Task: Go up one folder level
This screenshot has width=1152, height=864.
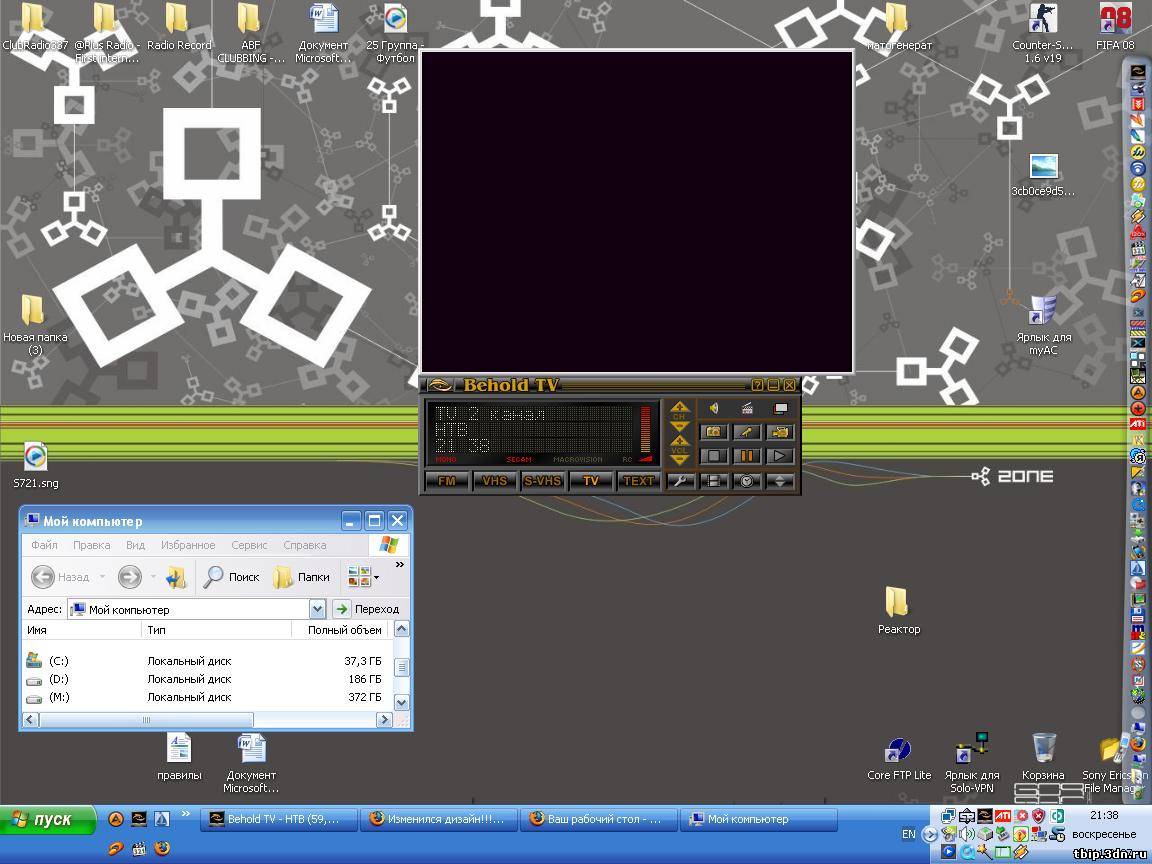Action: [176, 577]
